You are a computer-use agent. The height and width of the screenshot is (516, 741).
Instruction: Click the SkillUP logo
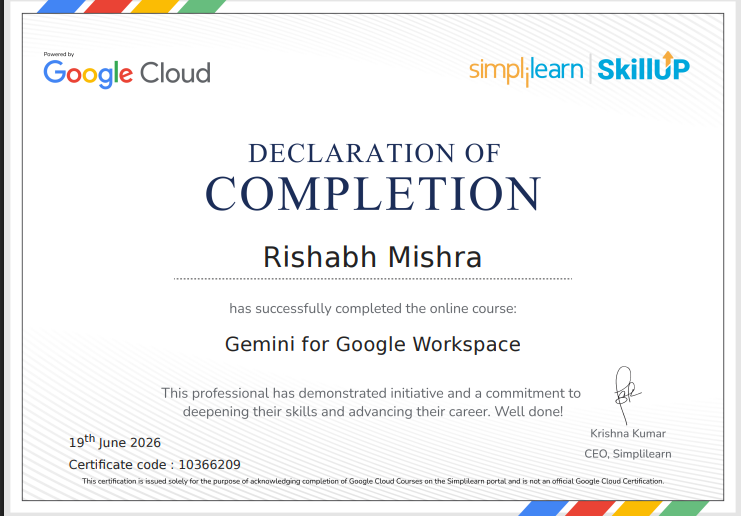(644, 67)
